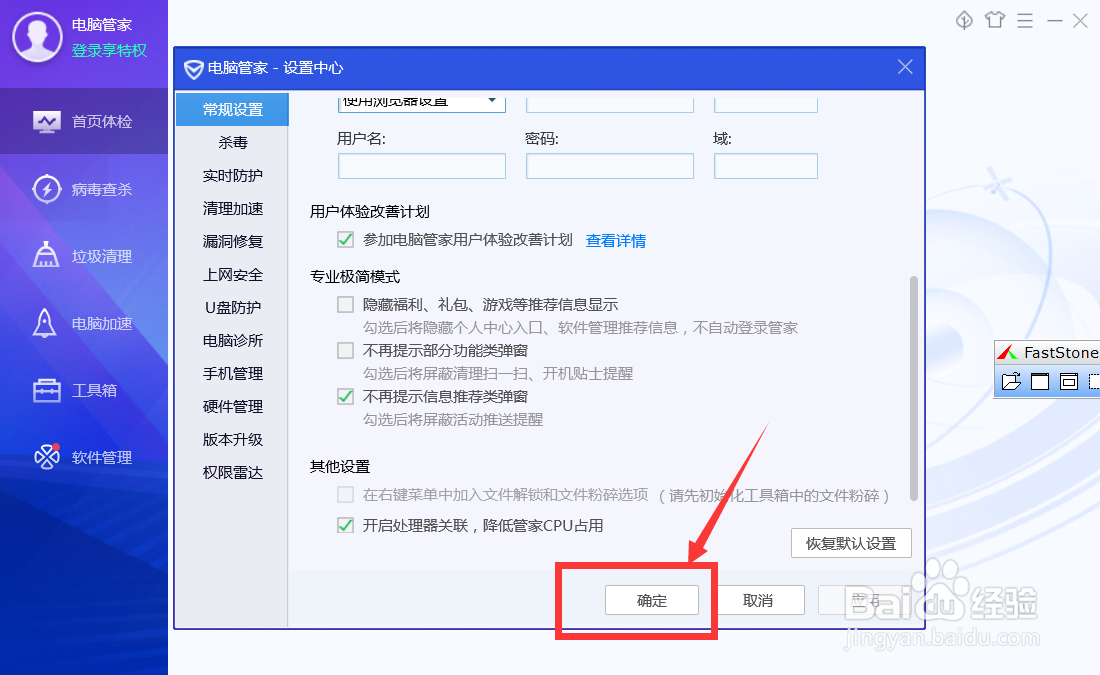Open 垃圾清理 in main sidebar
The width and height of the screenshot is (1100, 675).
click(x=83, y=256)
